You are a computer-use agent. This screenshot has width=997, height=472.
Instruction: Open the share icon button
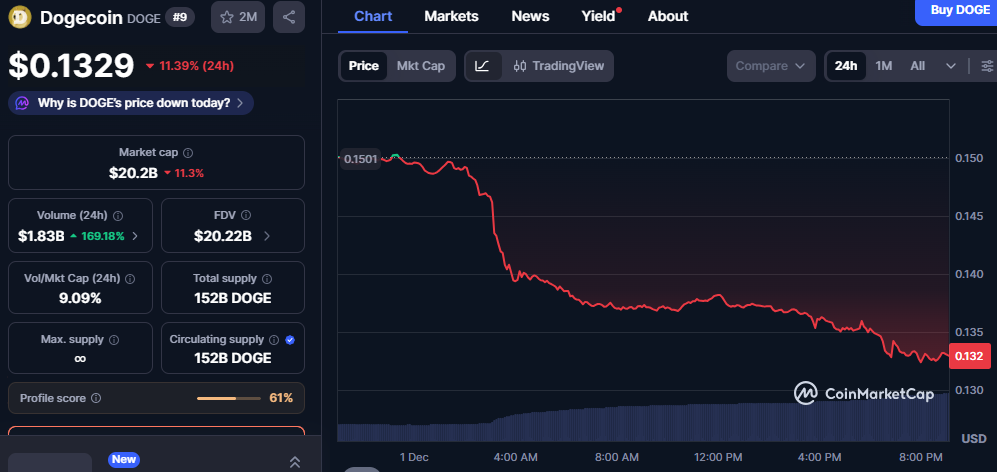click(289, 17)
